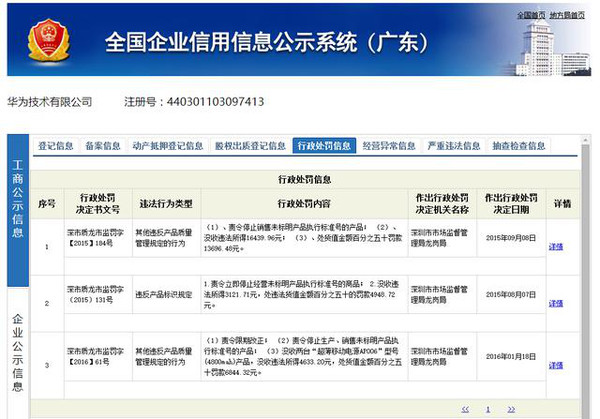This screenshot has height=419, width=600.
Task: Click the 序号 column header
Action: click(x=47, y=204)
